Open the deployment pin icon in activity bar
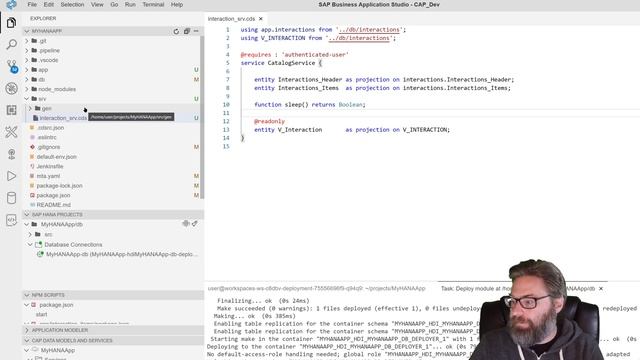The width and height of the screenshot is (640, 360). click(11, 154)
